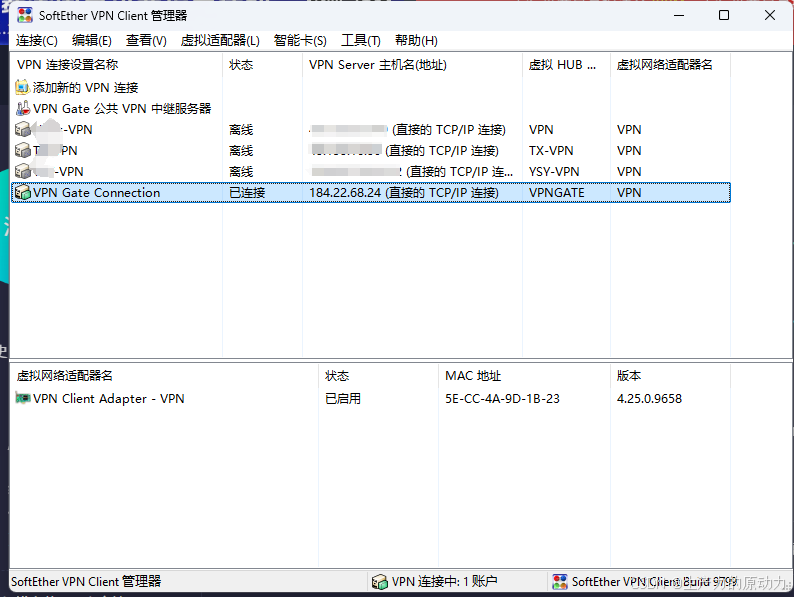Click the 离线 status in YSY-VPN row

(241, 172)
